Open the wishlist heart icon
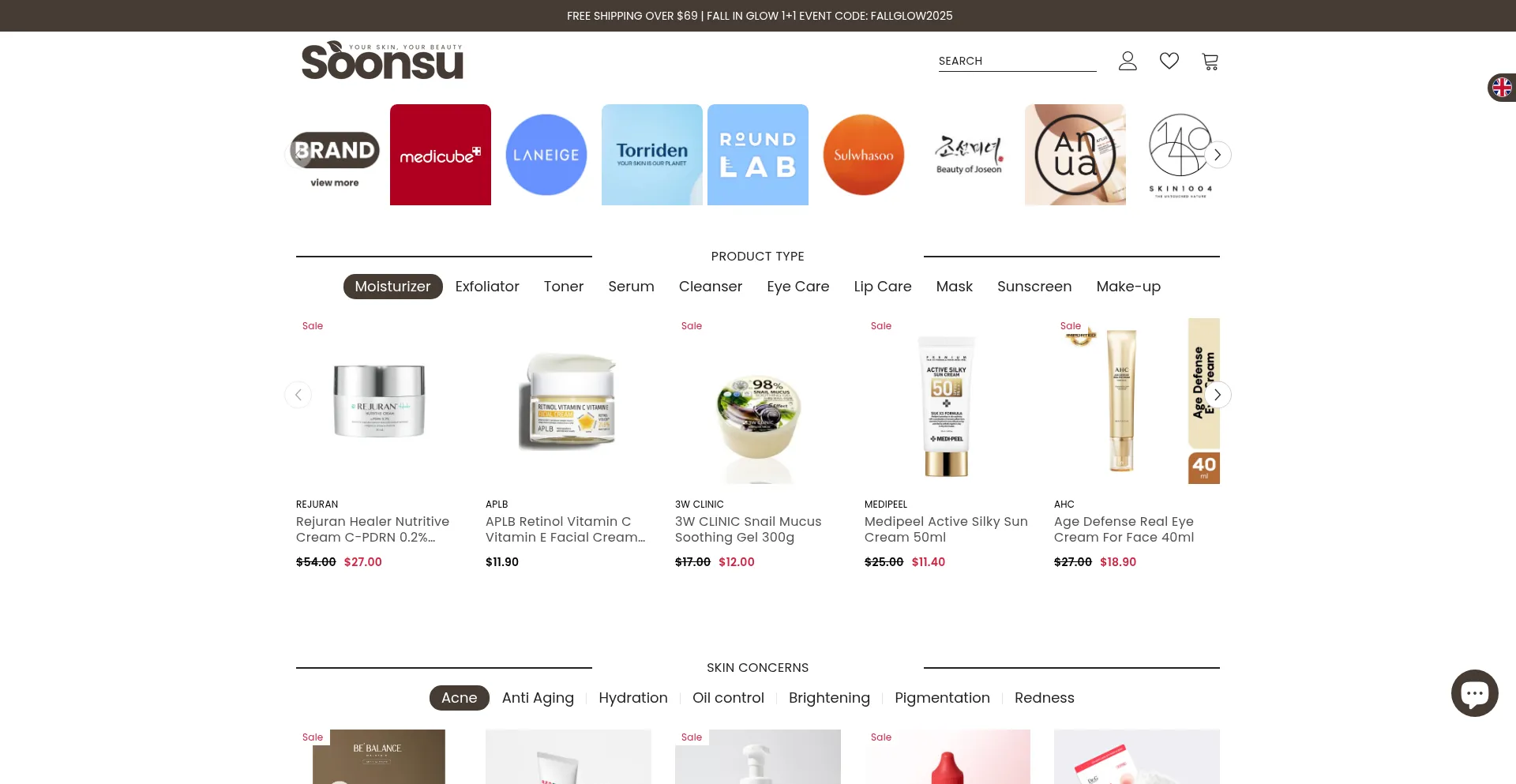This screenshot has height=784, width=1516. point(1169,61)
